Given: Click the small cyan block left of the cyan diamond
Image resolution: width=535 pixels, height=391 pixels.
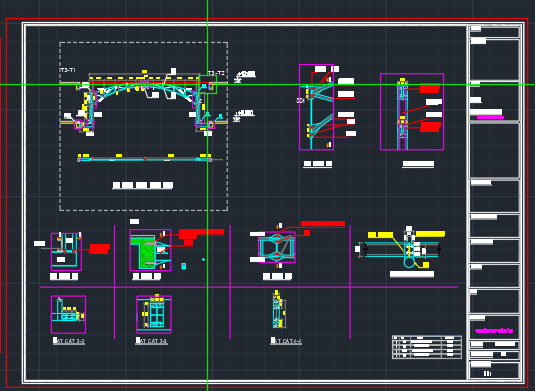Looking at the screenshot, I should click(184, 266).
